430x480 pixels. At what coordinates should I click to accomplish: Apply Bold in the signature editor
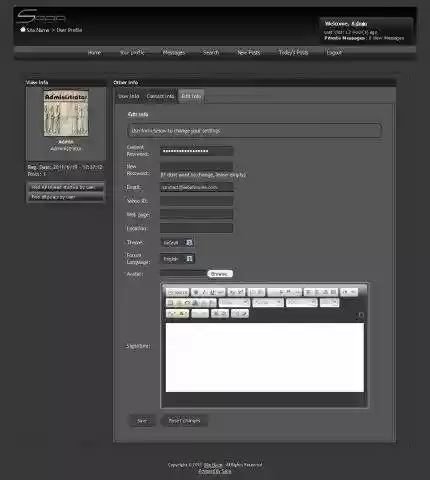pos(196,292)
